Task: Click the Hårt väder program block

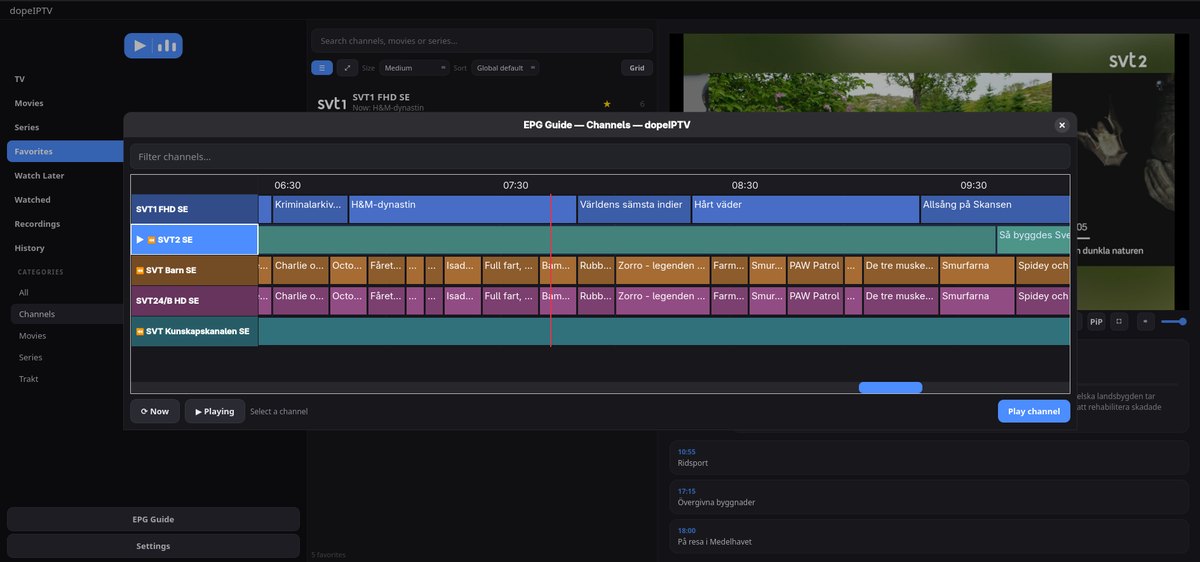Action: (805, 209)
